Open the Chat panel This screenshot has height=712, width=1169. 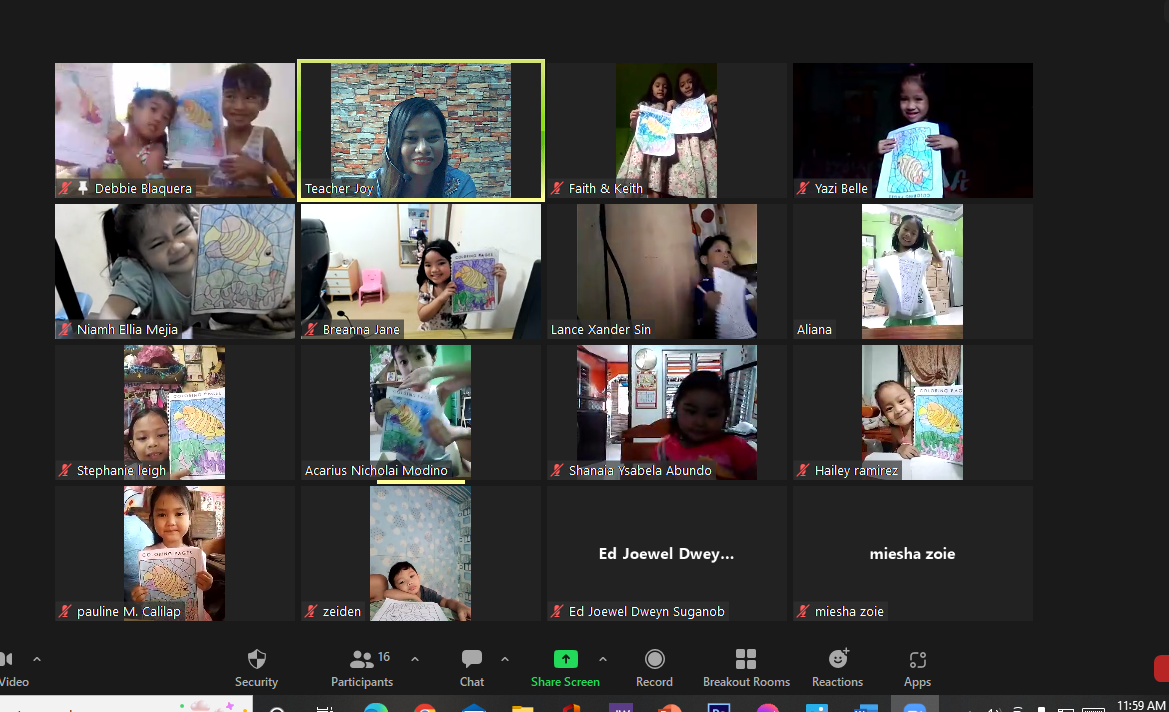point(471,669)
